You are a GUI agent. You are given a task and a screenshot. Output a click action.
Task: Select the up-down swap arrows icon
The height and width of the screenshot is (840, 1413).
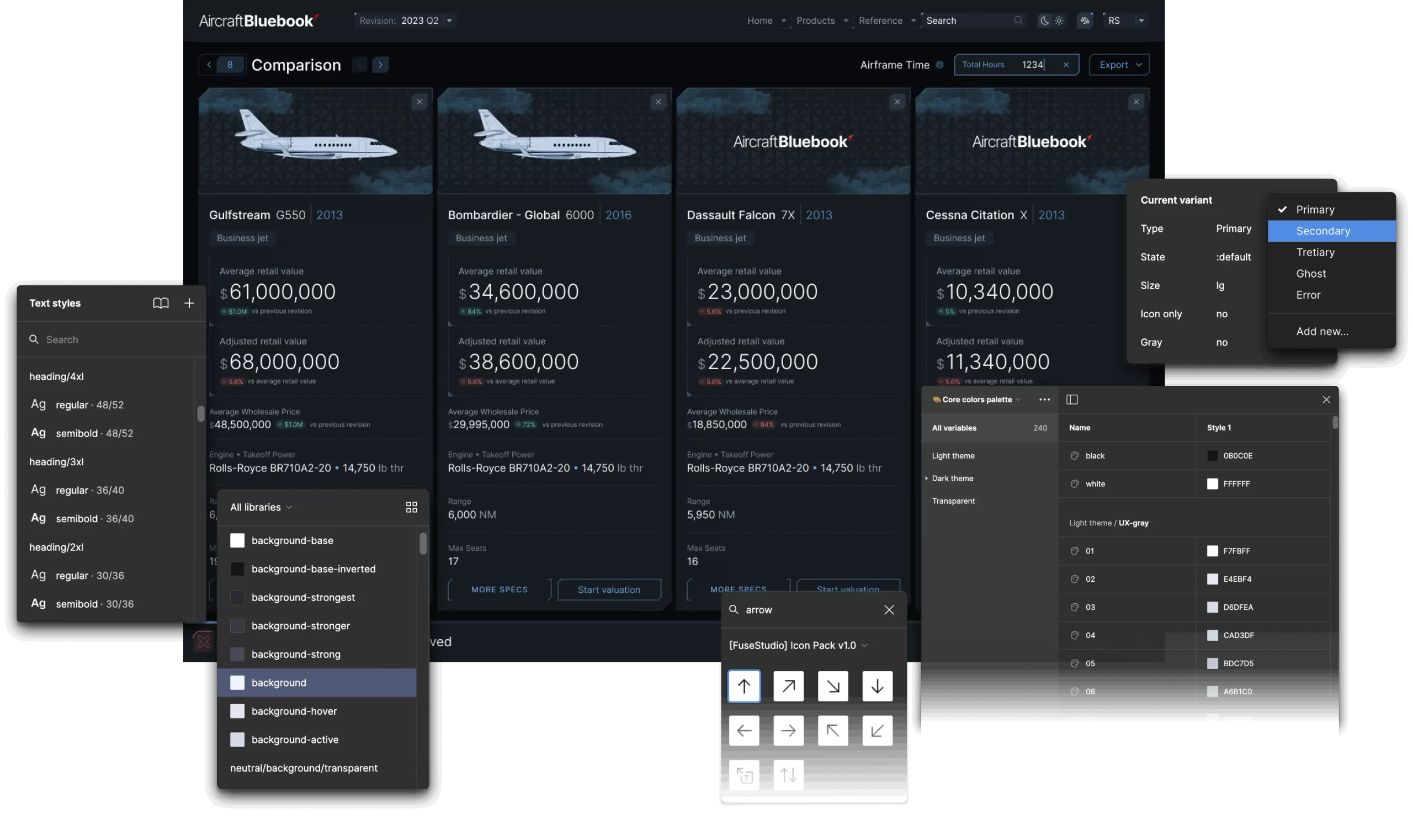(x=788, y=775)
